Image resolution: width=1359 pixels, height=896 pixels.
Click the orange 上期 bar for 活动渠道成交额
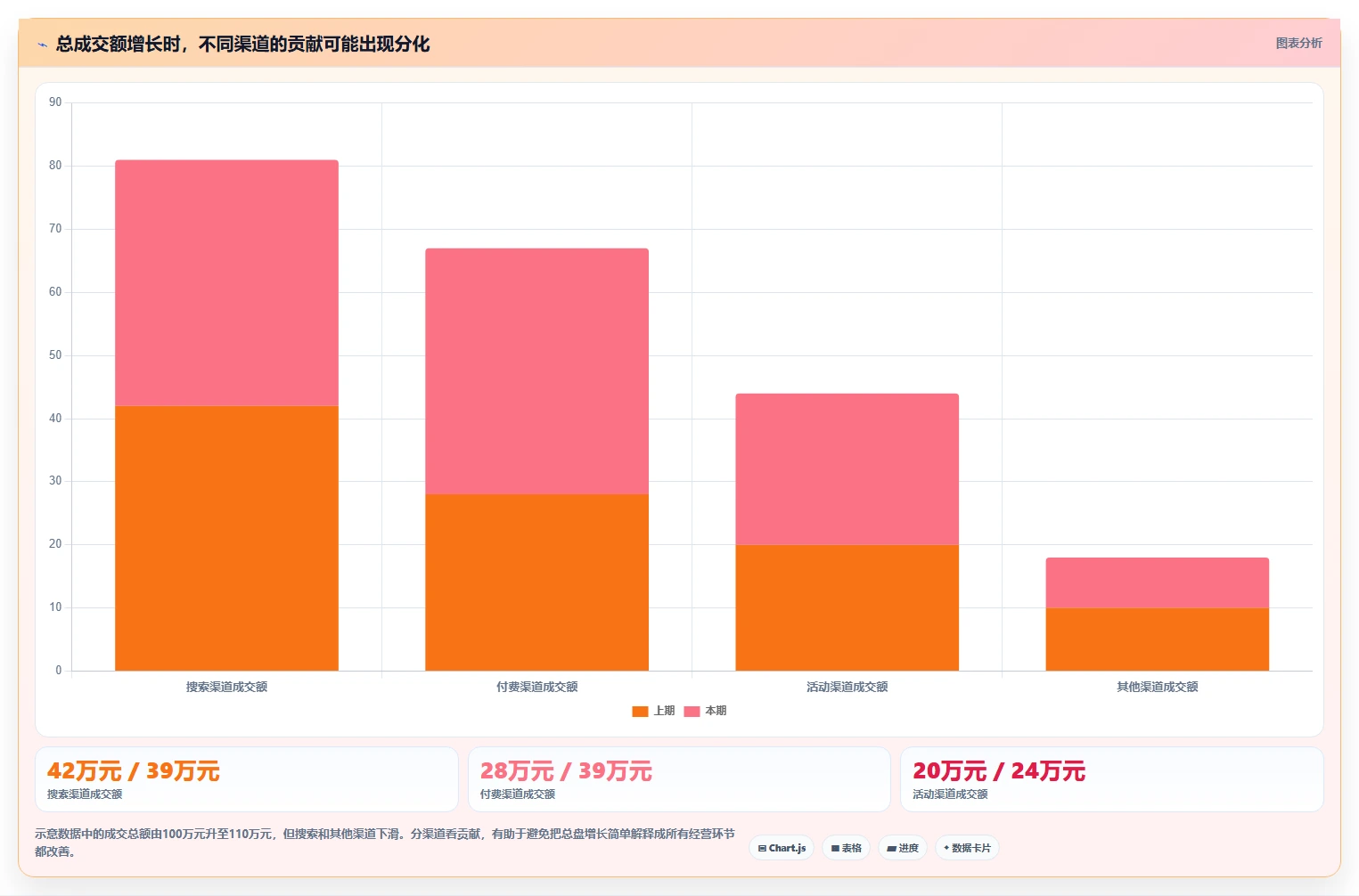[847, 607]
